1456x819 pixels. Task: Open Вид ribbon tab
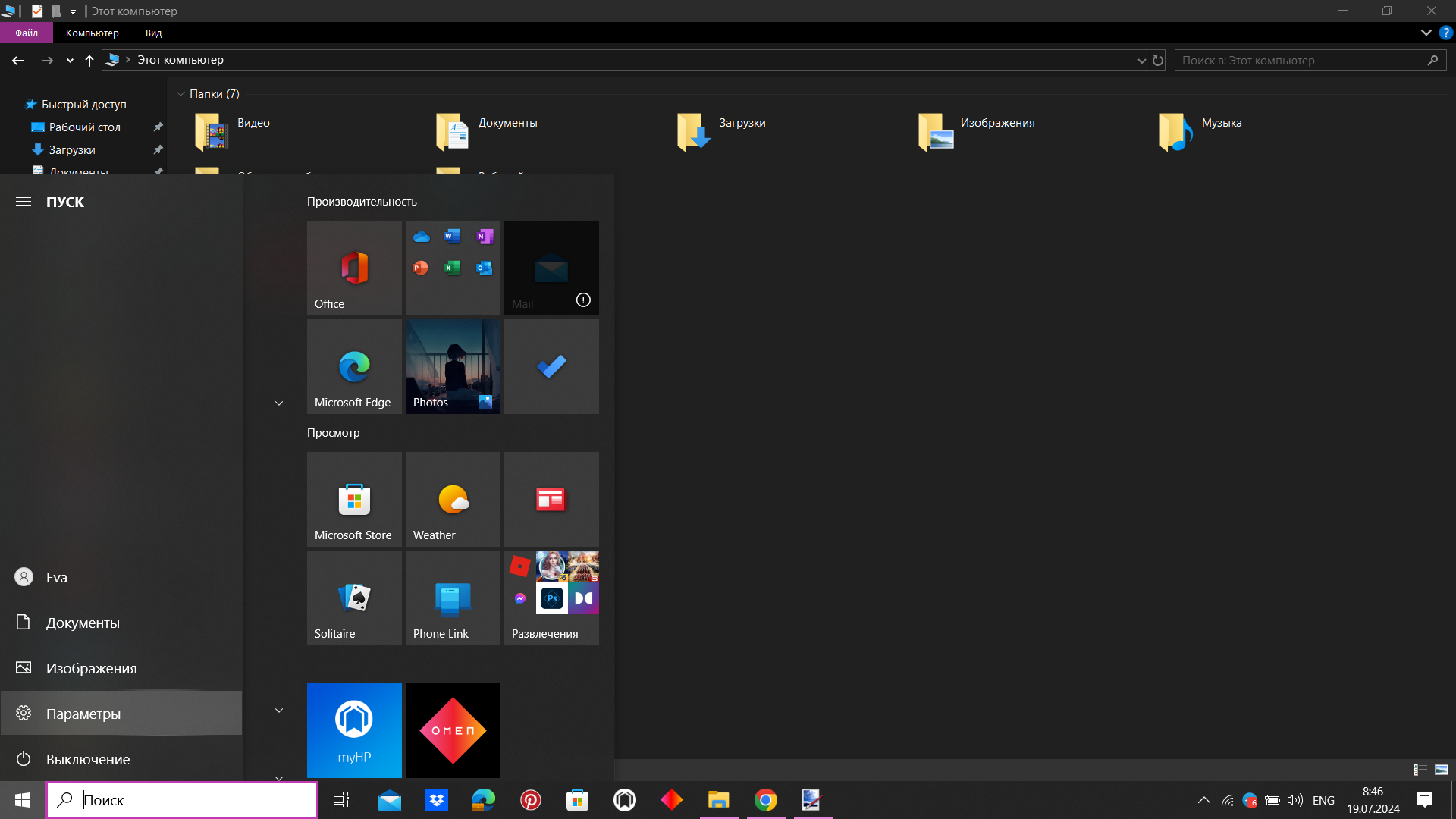[x=154, y=33]
